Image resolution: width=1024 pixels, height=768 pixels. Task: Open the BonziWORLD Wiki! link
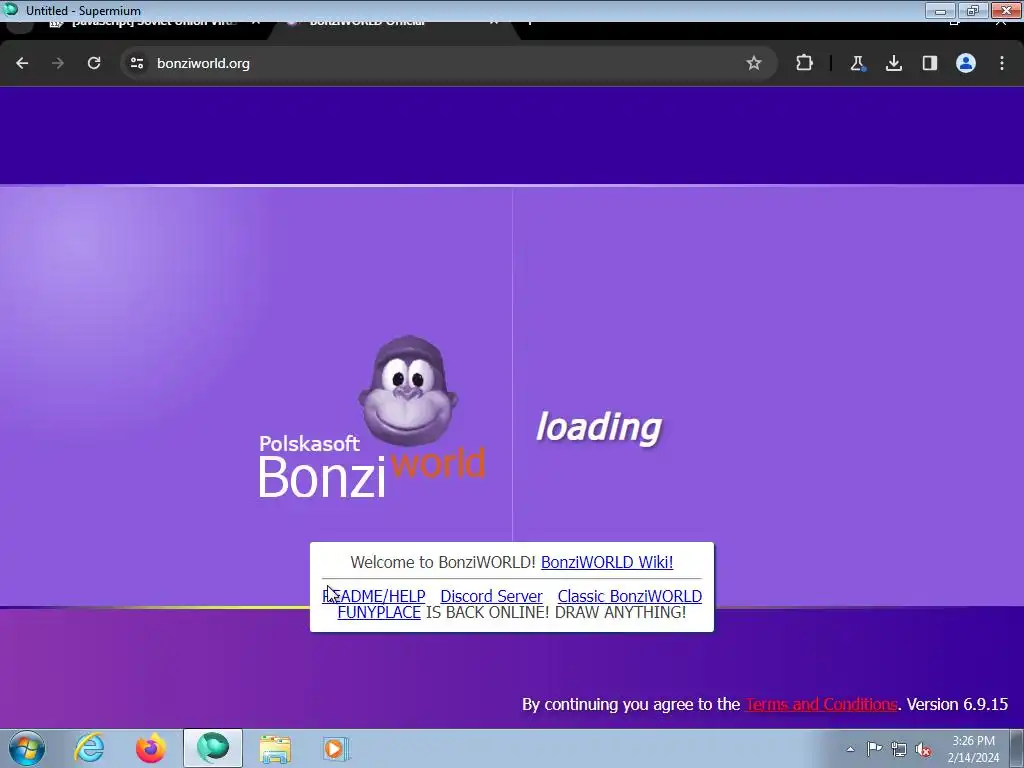tap(607, 562)
